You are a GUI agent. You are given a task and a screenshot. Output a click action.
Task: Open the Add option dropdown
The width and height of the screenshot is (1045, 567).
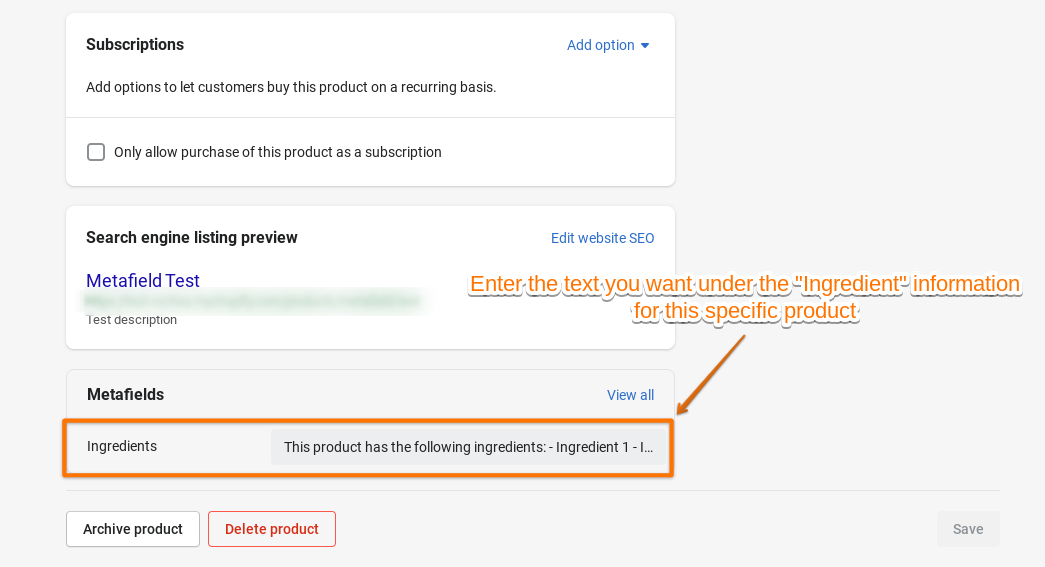pos(601,45)
